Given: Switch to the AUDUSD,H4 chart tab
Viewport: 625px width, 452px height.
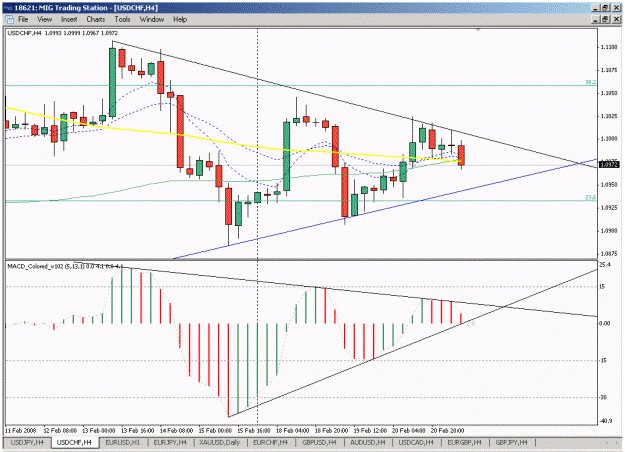Looking at the screenshot, I should (368, 442).
